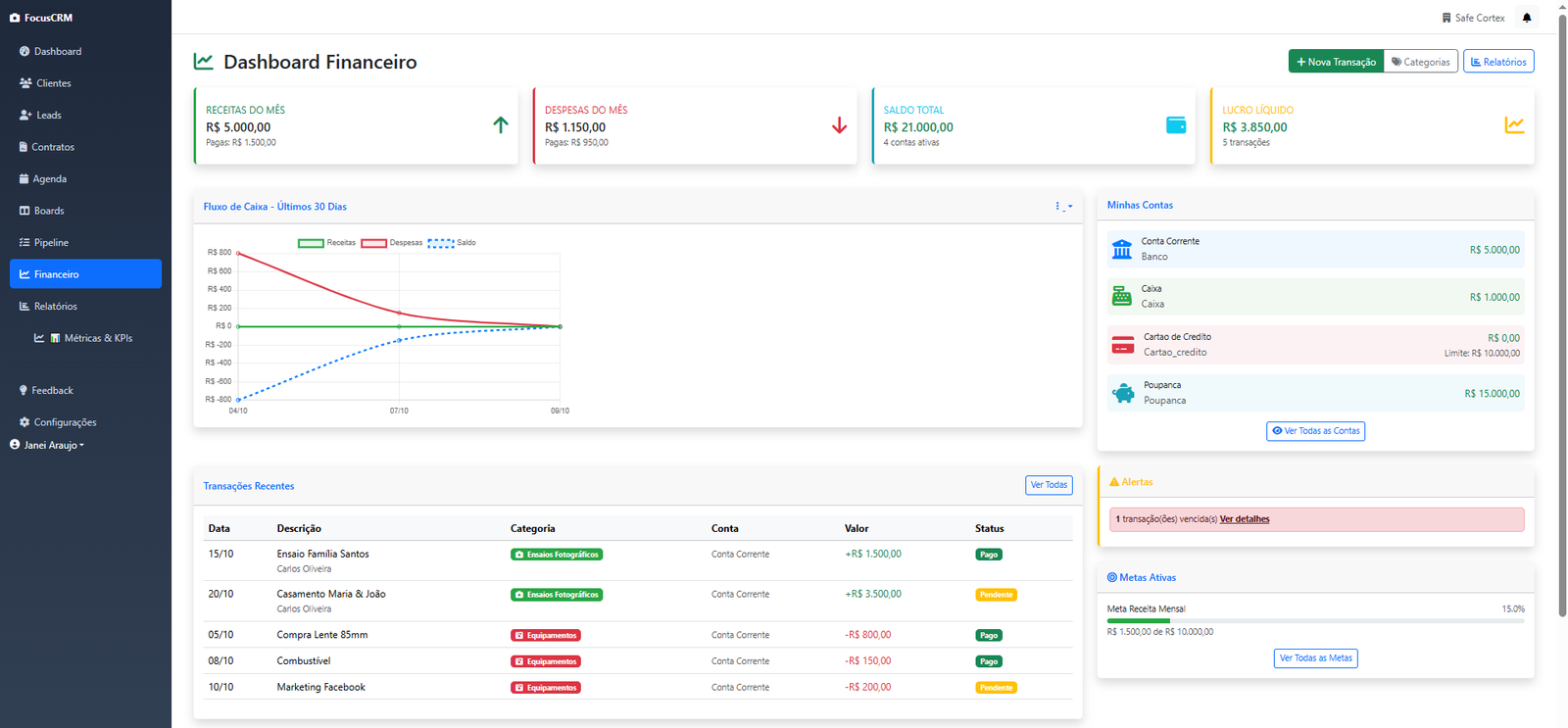
Task: Open the Janei Araujo user dropdown
Action: pyautogui.click(x=48, y=445)
